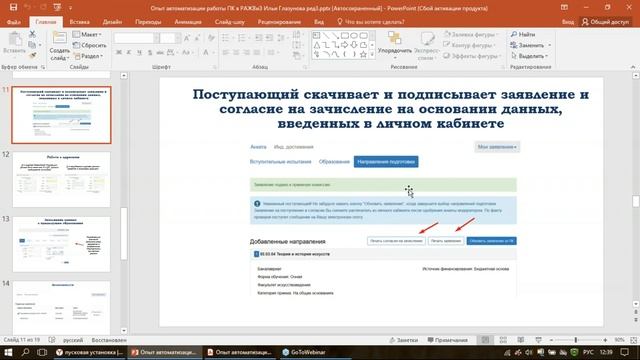This screenshot has height=360, width=640.
Task: Toggle align text left
Action: (226, 52)
